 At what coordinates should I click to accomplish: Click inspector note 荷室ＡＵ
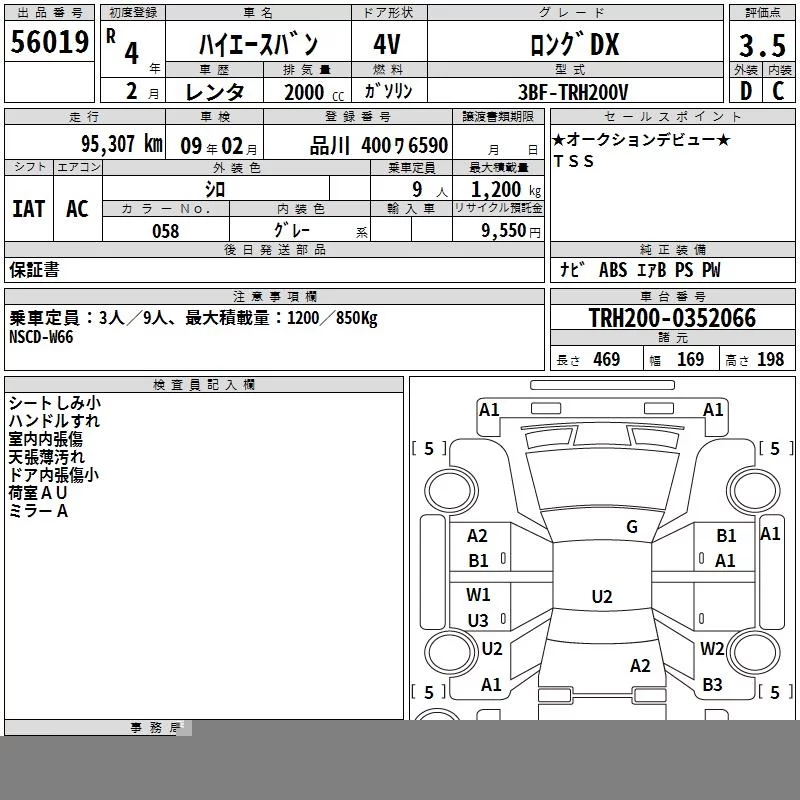(38, 493)
